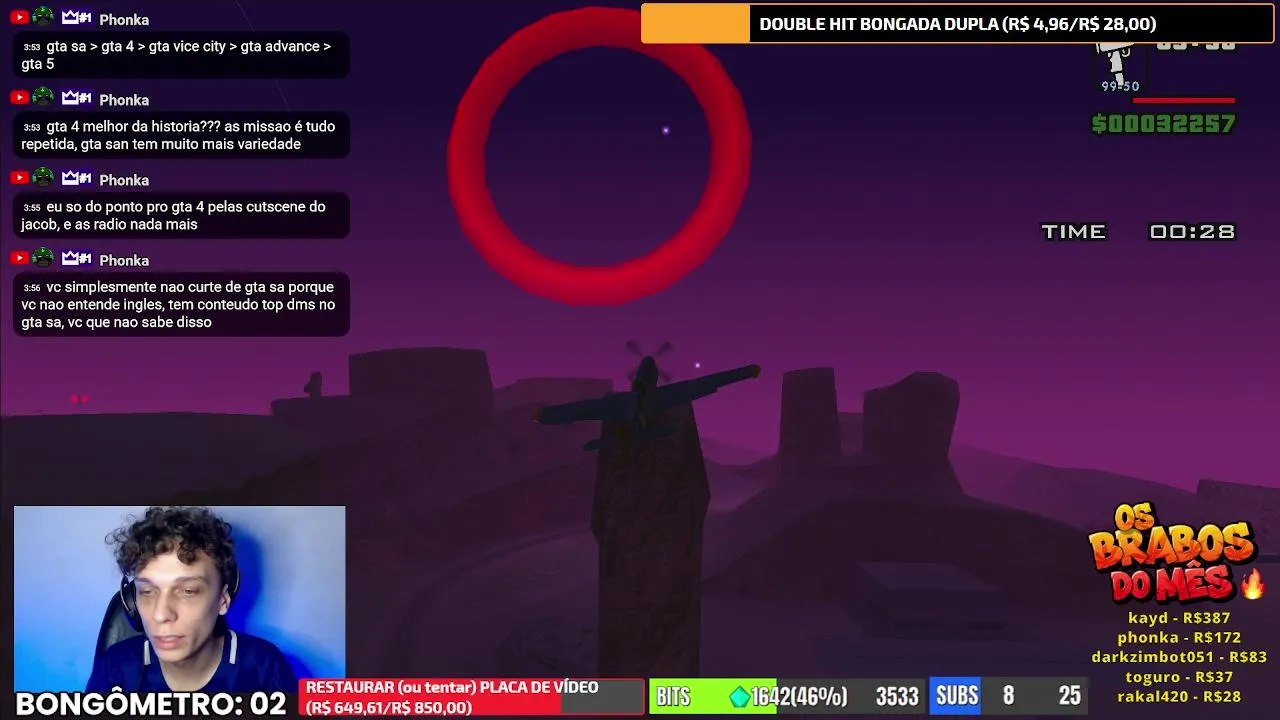The height and width of the screenshot is (720, 1280).
Task: Open Phonka's avatar above the 'vc simplesmente nao curte' message
Action: click(x=43, y=257)
